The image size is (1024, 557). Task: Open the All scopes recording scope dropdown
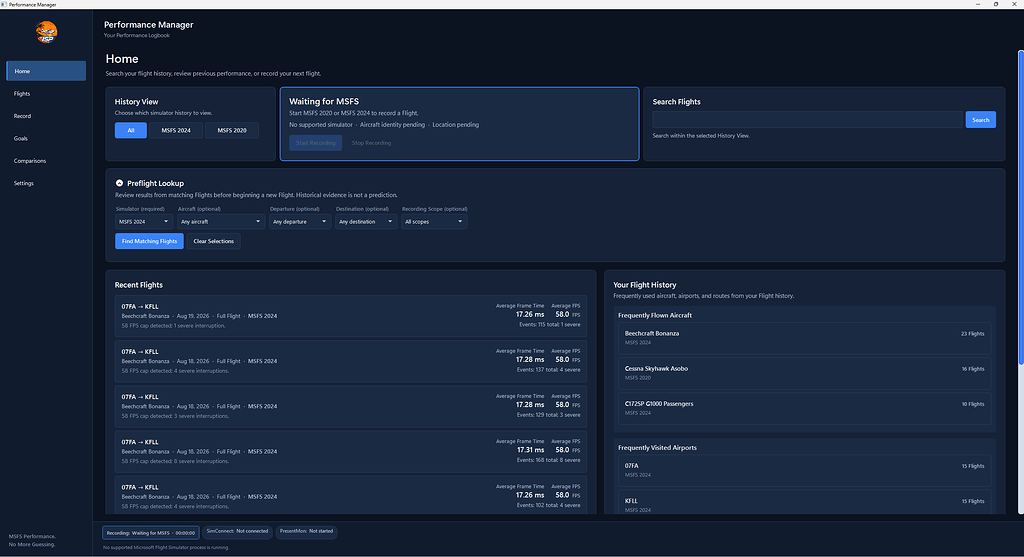(x=434, y=222)
